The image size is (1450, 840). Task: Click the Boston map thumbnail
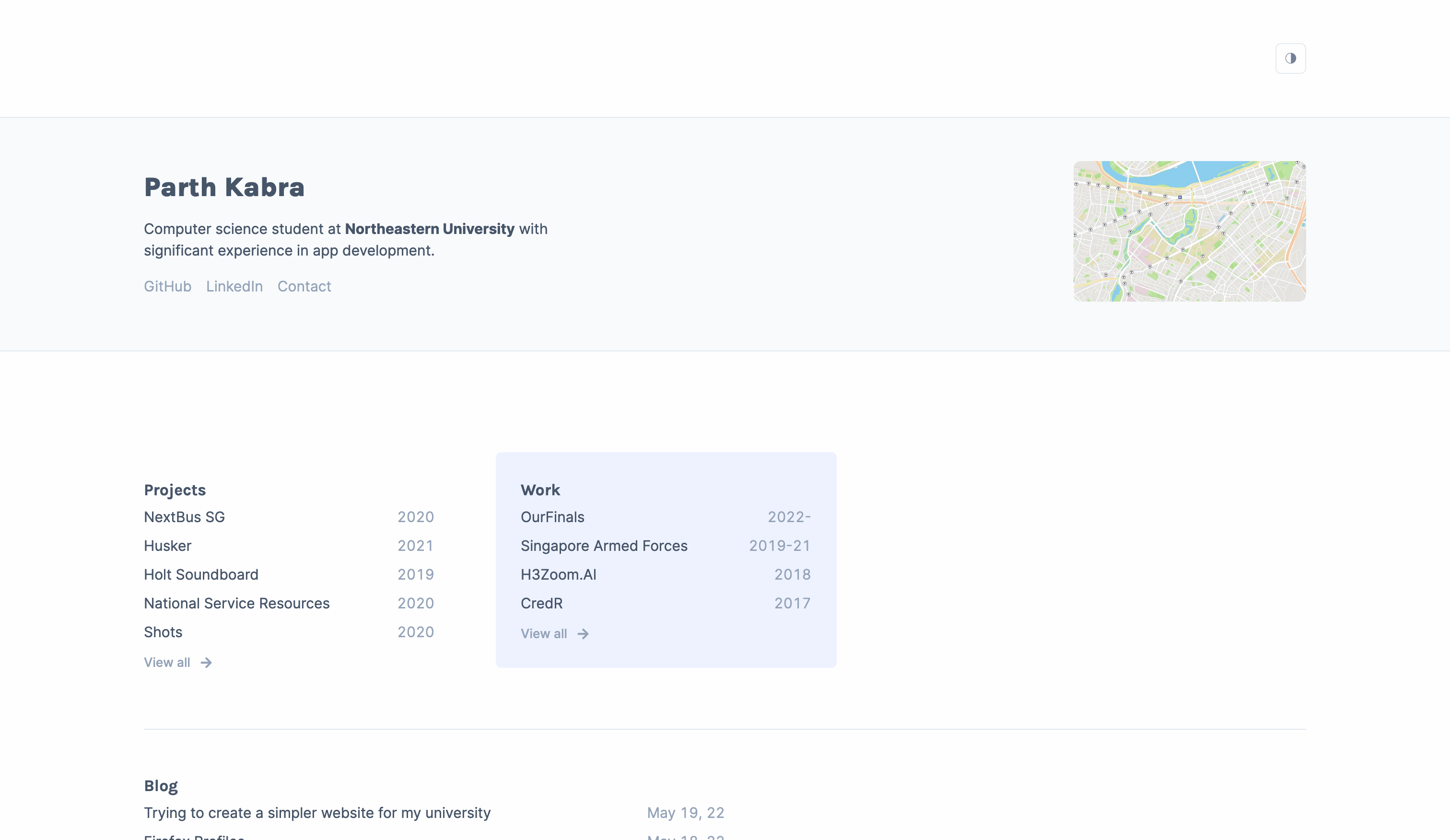(1189, 231)
